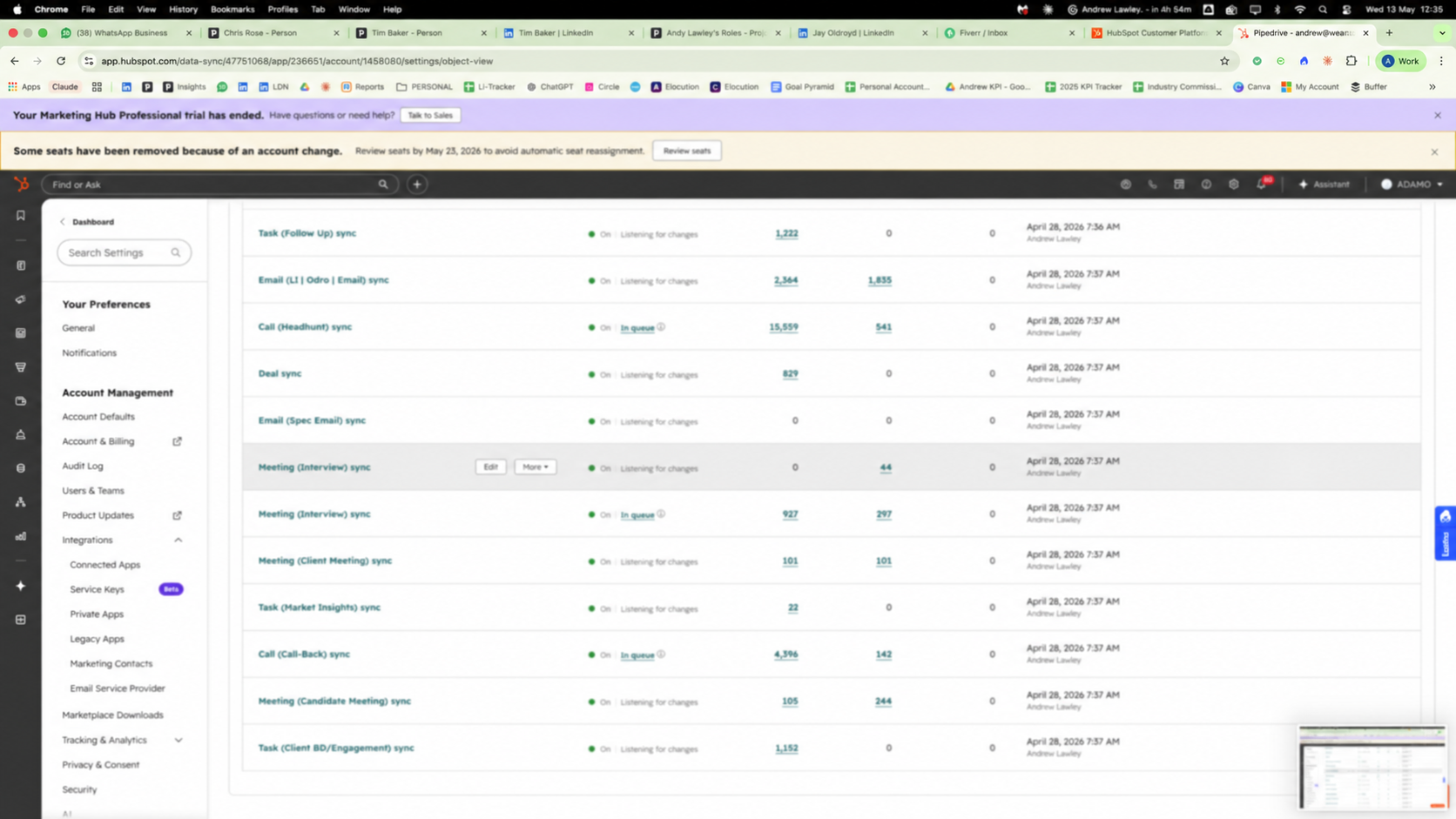Open Task (Client BD/Engagement) sync
The width and height of the screenshot is (1456, 819).
tap(336, 748)
